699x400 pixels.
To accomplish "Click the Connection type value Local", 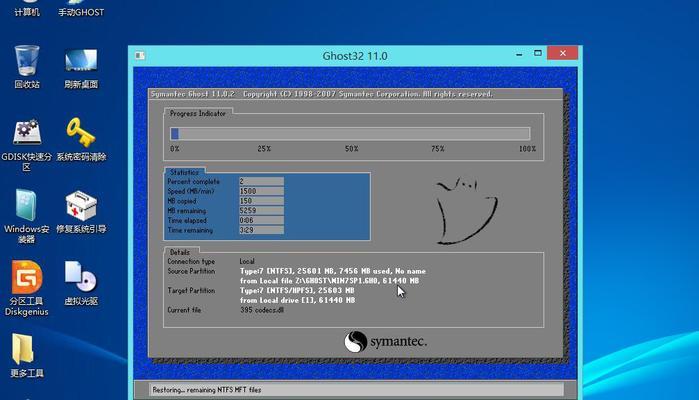I will click(x=247, y=261).
